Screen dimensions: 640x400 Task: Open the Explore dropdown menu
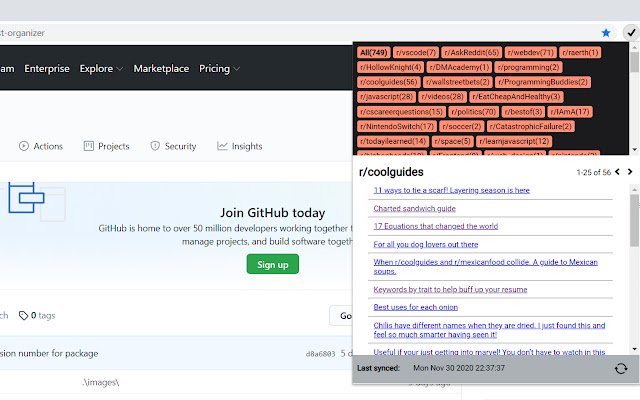pos(101,69)
